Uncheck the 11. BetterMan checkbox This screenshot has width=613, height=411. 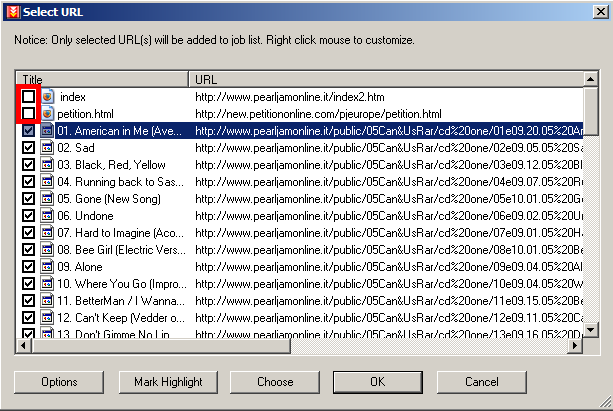pyautogui.click(x=29, y=301)
